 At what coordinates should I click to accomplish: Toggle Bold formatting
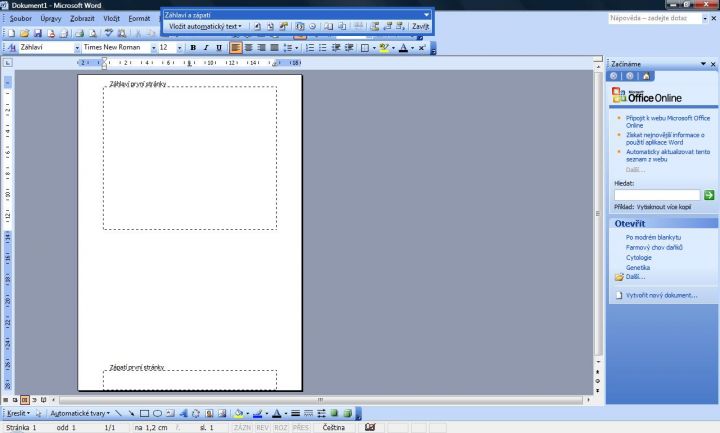tap(193, 48)
